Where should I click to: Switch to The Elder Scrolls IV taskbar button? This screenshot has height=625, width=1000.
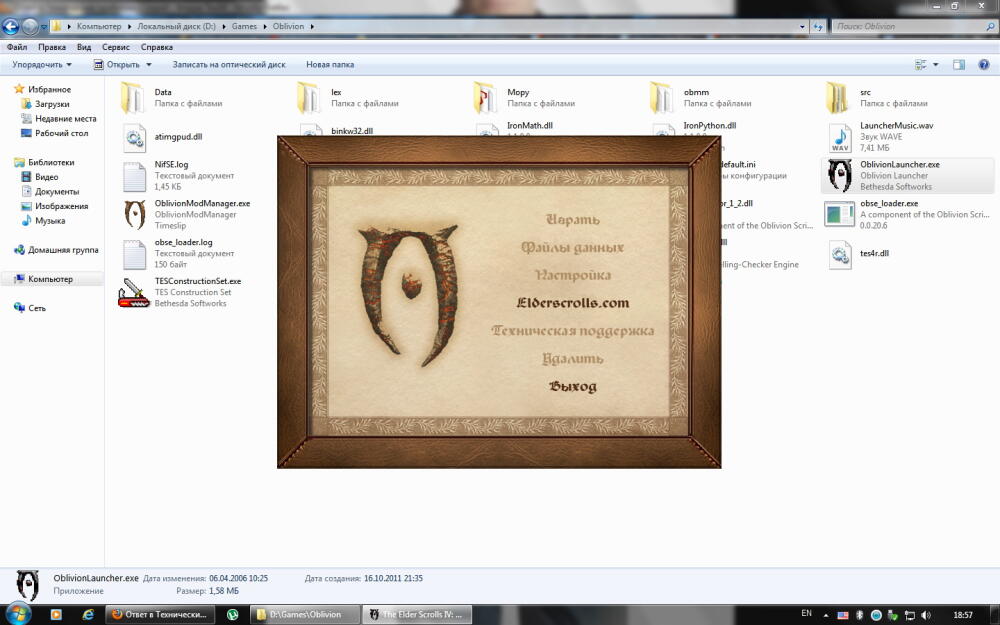[417, 615]
